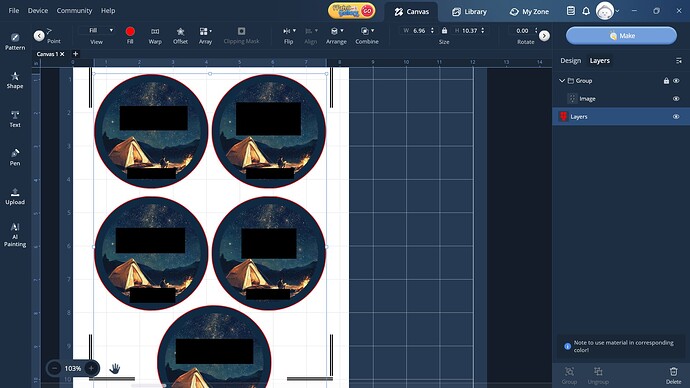Open the File menu

point(14,11)
